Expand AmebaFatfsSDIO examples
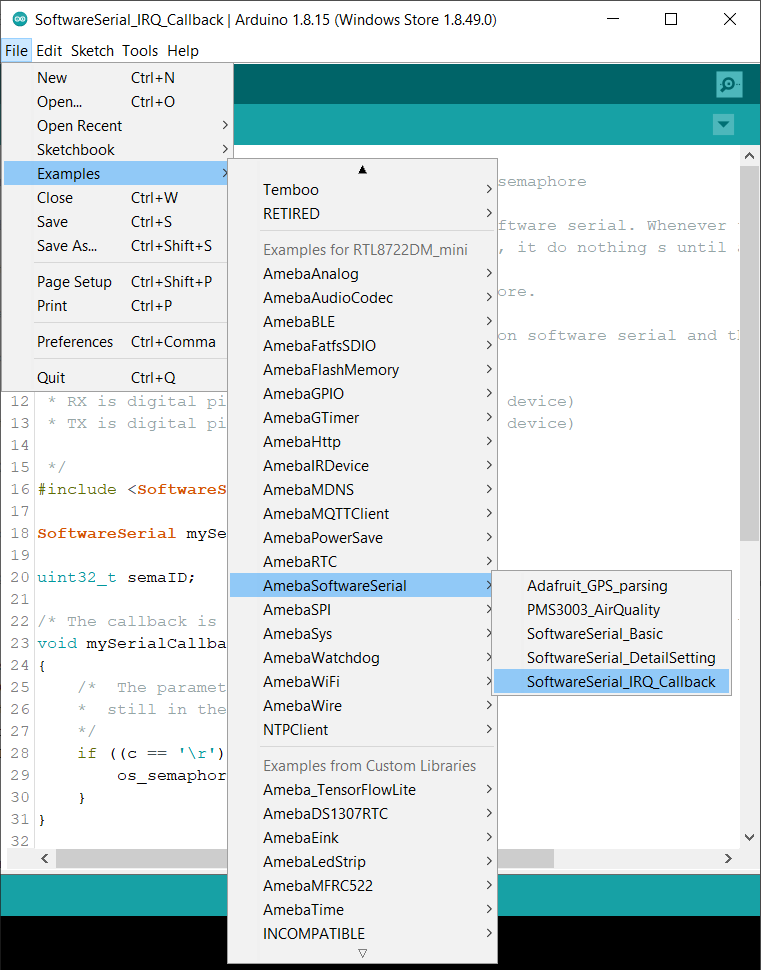 pos(363,346)
